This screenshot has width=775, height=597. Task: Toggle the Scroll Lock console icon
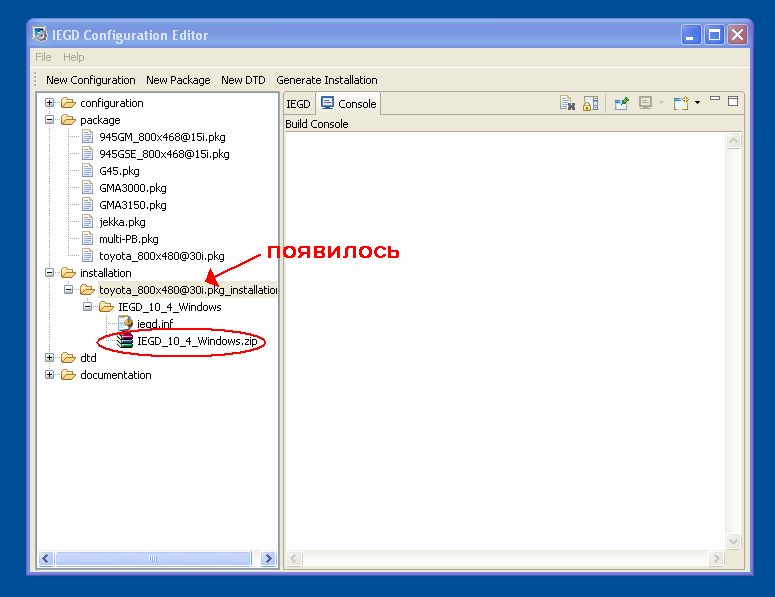click(590, 103)
